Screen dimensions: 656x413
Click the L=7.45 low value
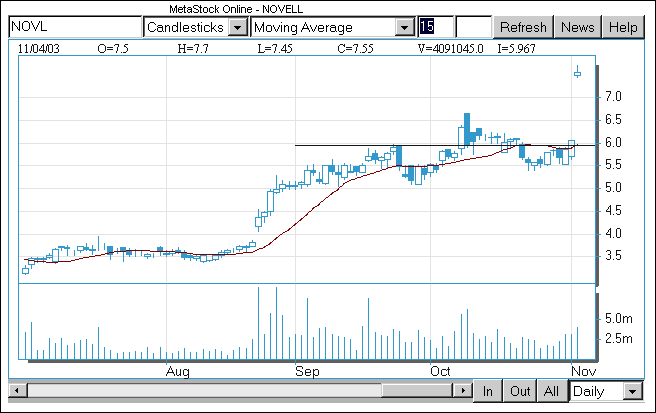pos(275,49)
